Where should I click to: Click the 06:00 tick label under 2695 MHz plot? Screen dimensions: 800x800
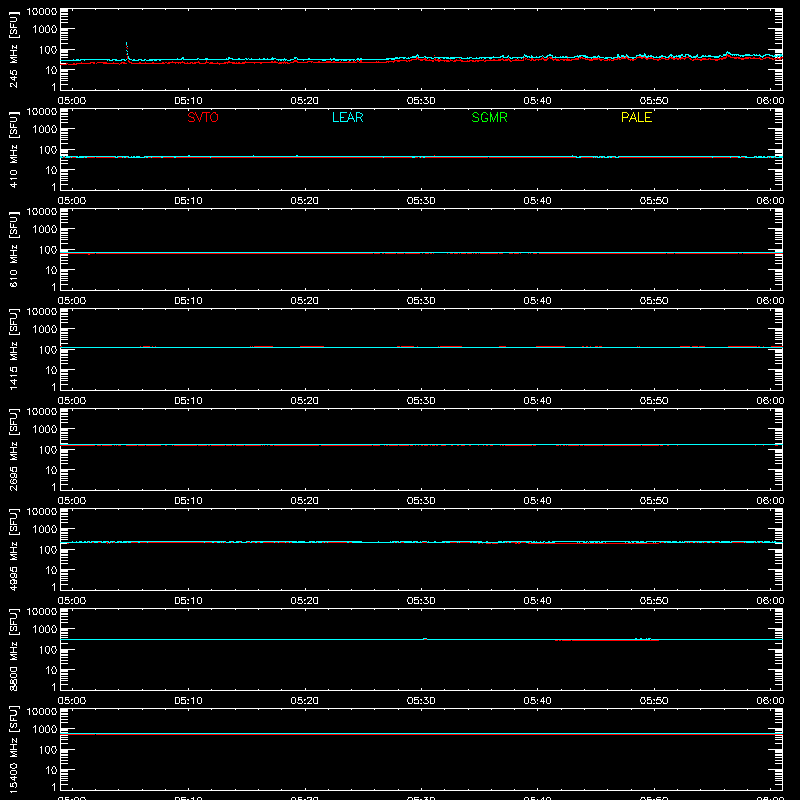pyautogui.click(x=770, y=501)
